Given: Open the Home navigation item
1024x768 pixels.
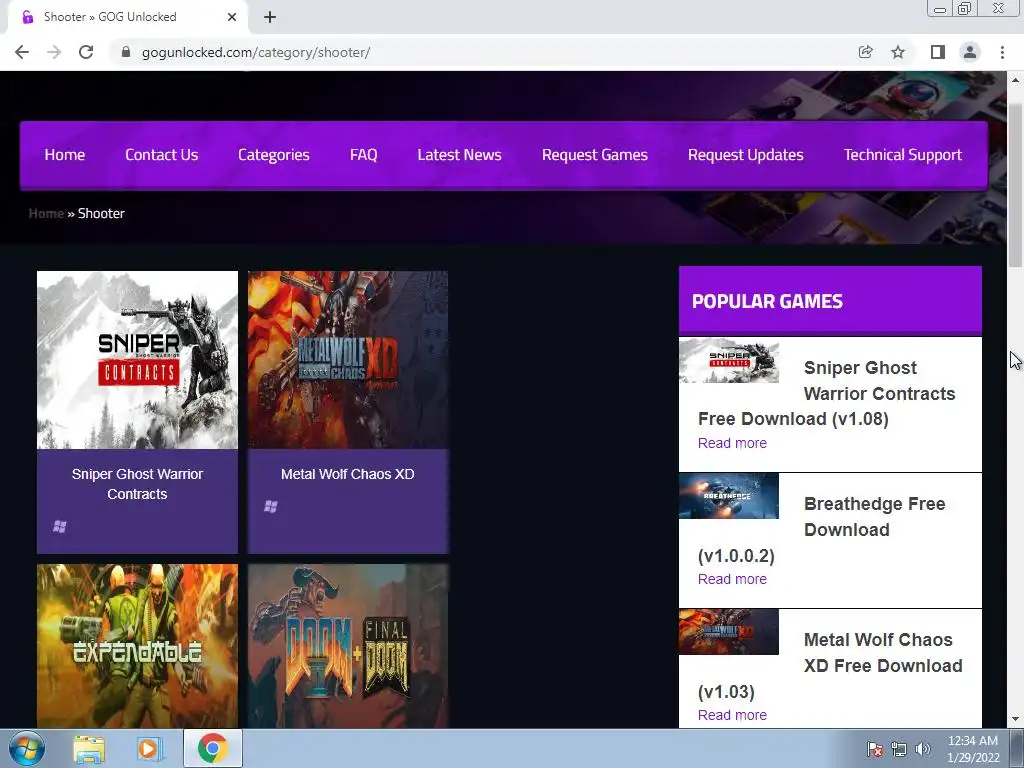Looking at the screenshot, I should (x=65, y=155).
